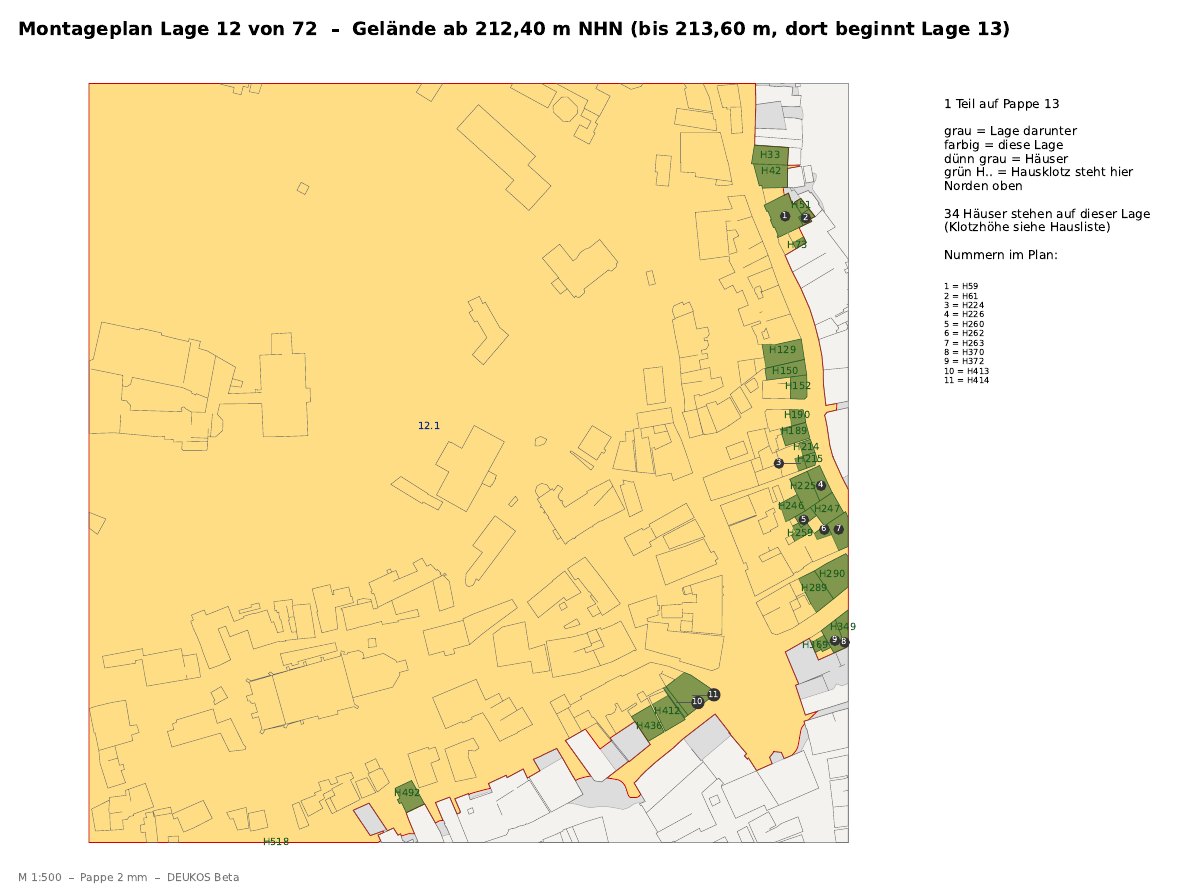Click legend line 'dünn grau = Häuser'
The width and height of the screenshot is (1180, 890).
1005,159
